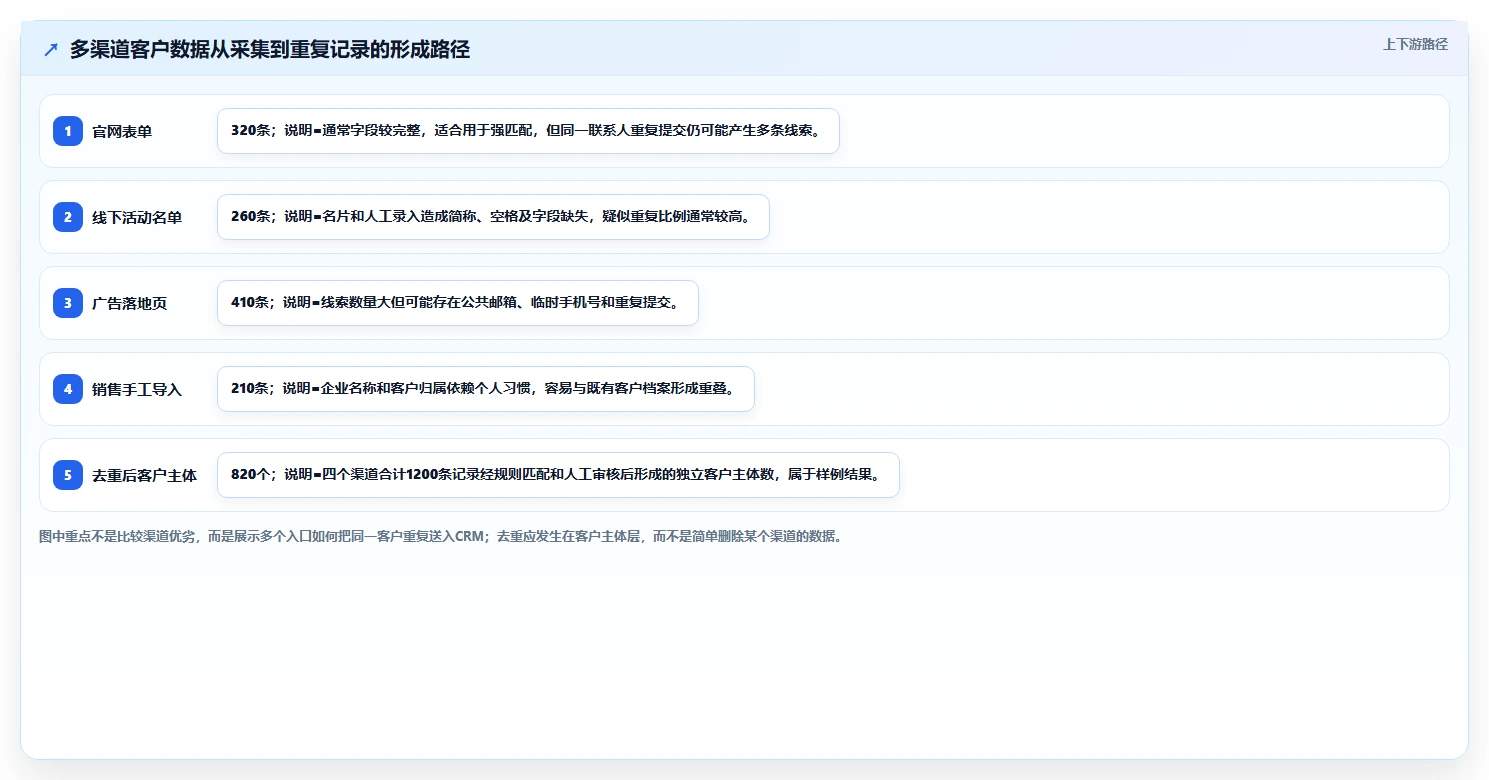Select the 上下游路径 label at top right

pyautogui.click(x=1415, y=44)
